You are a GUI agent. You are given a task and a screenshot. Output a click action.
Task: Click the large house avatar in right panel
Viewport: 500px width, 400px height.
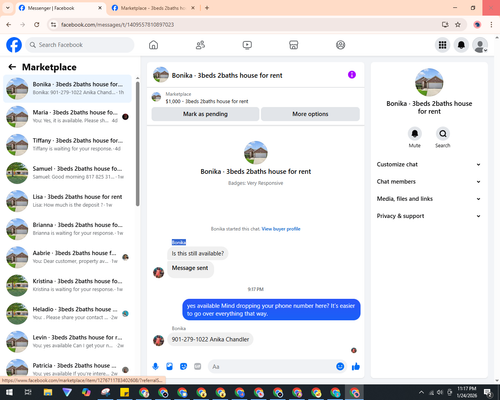point(429,82)
